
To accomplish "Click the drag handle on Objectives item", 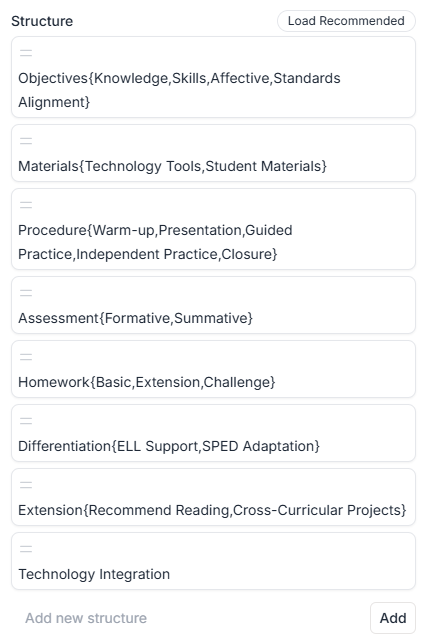I will coord(26,53).
